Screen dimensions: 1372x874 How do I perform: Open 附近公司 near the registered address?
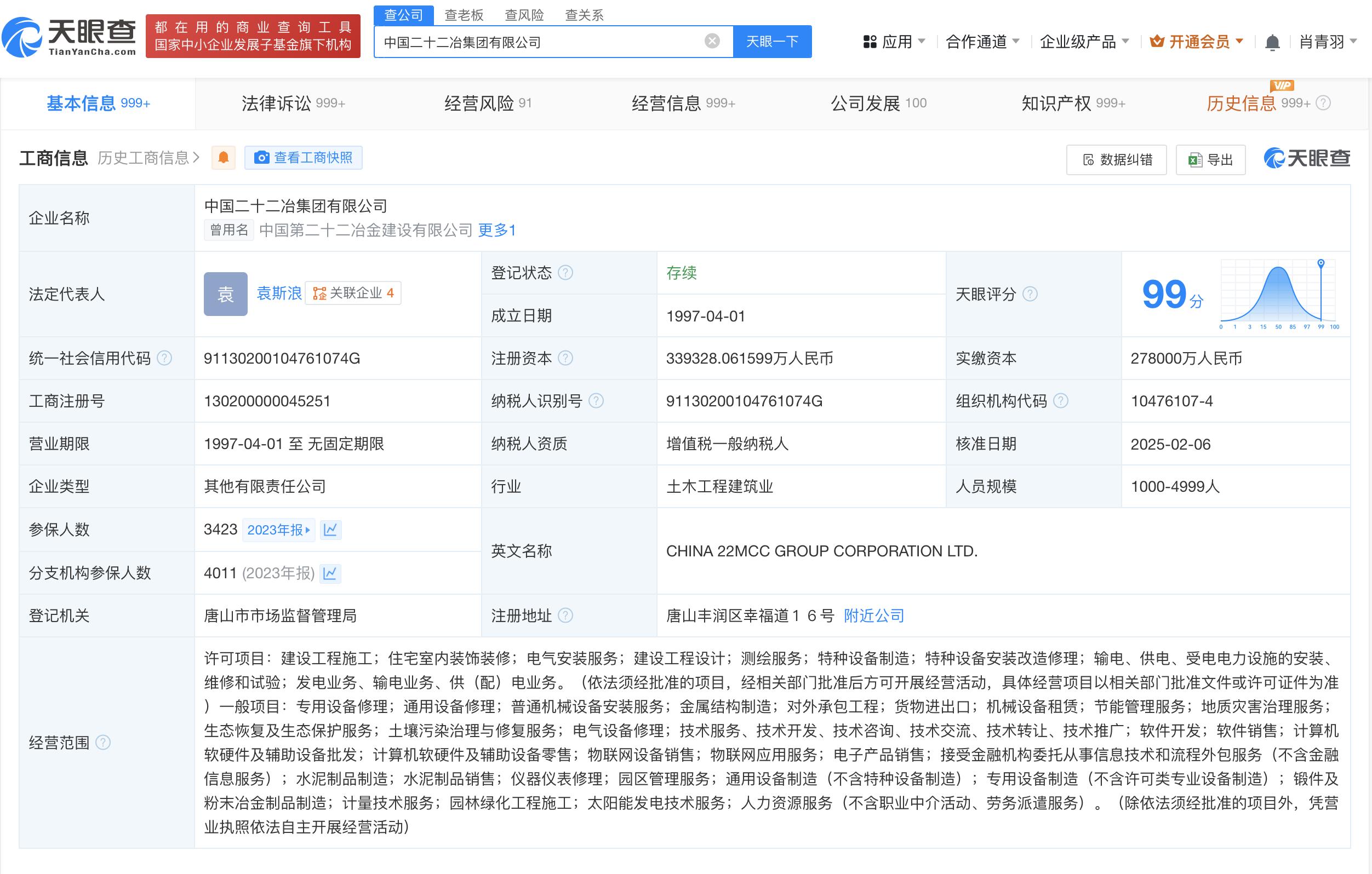[x=873, y=616]
